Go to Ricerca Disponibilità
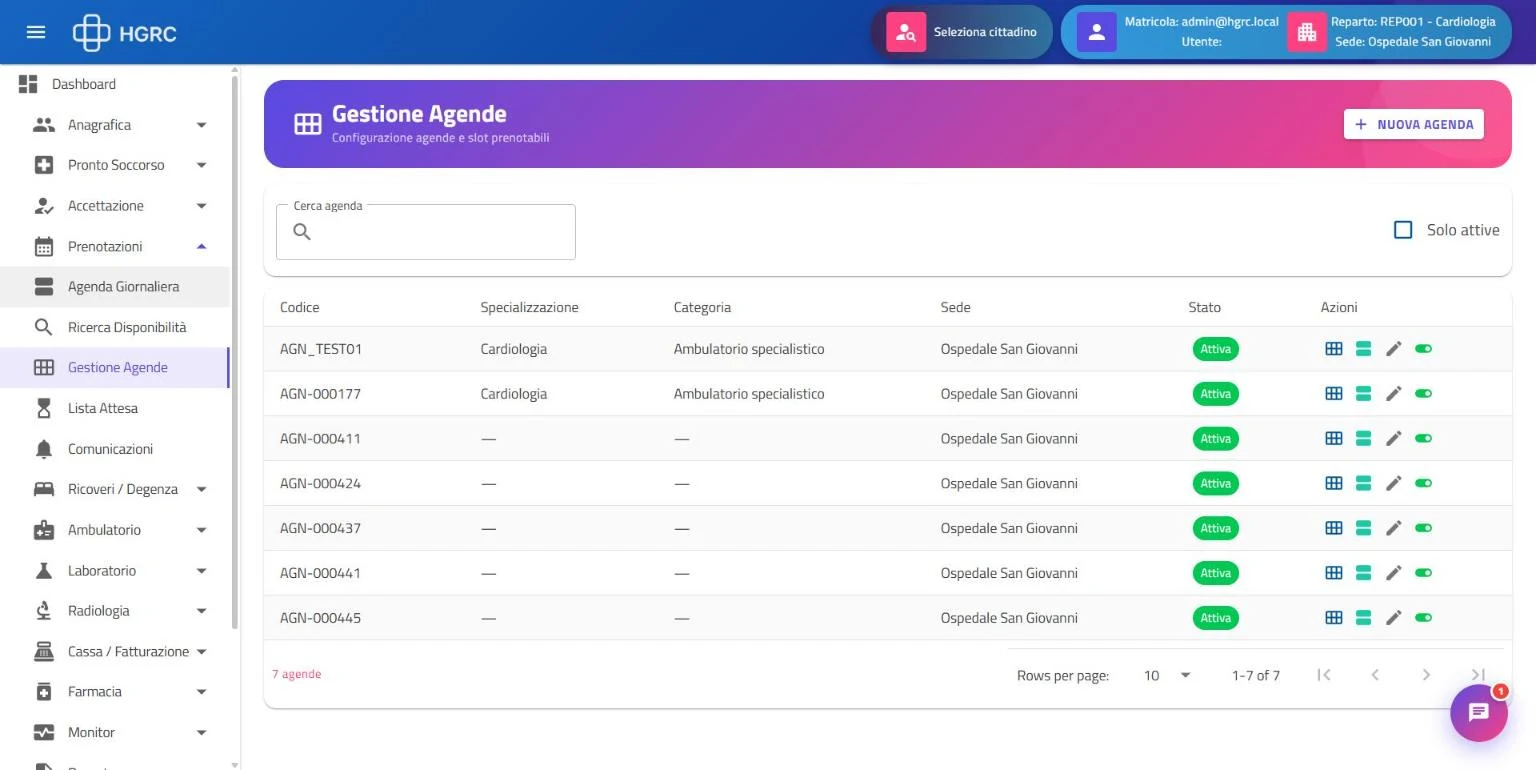Viewport: 1536px width, 770px height. click(115, 327)
